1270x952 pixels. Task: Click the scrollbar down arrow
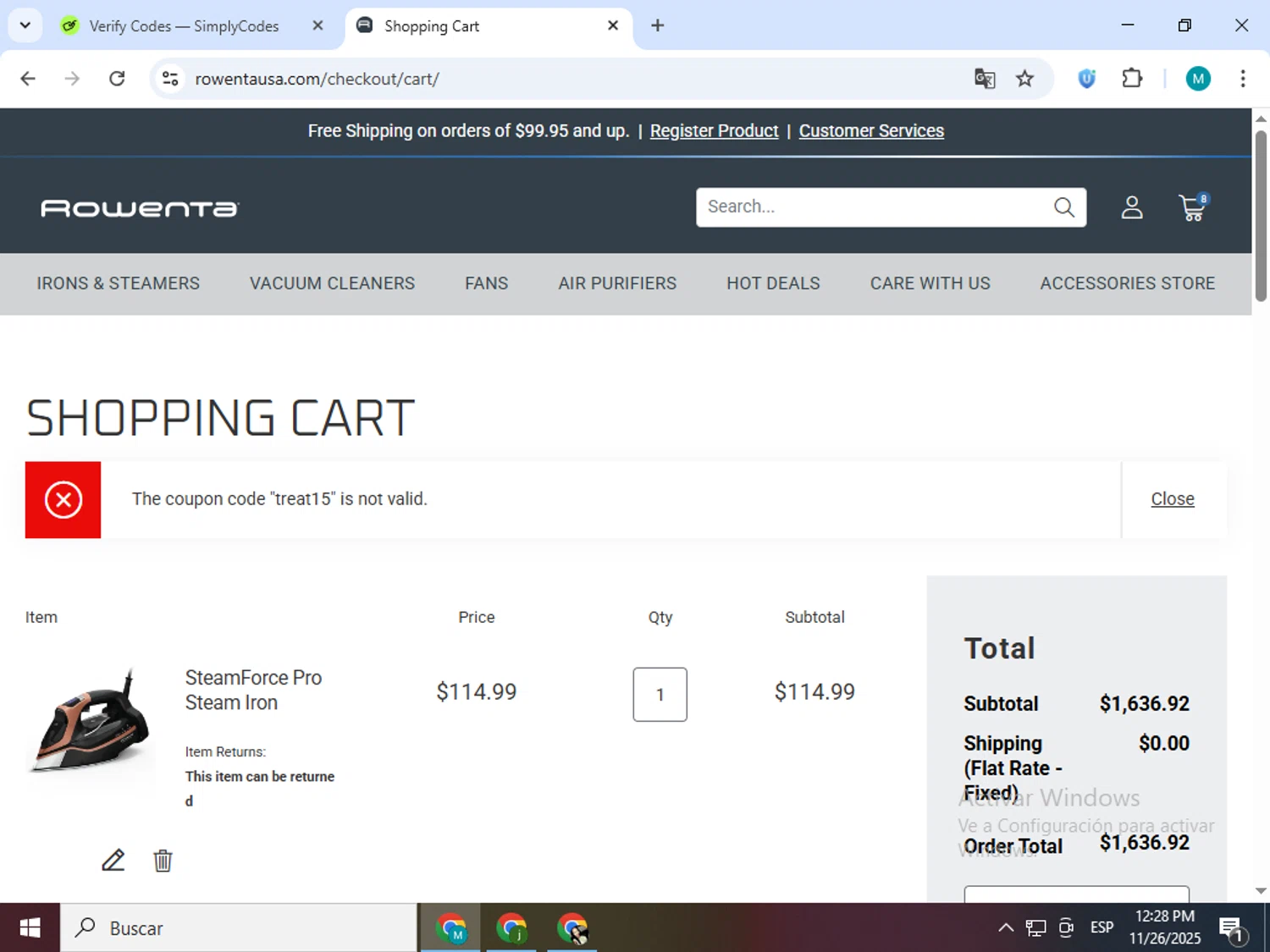point(1261,890)
